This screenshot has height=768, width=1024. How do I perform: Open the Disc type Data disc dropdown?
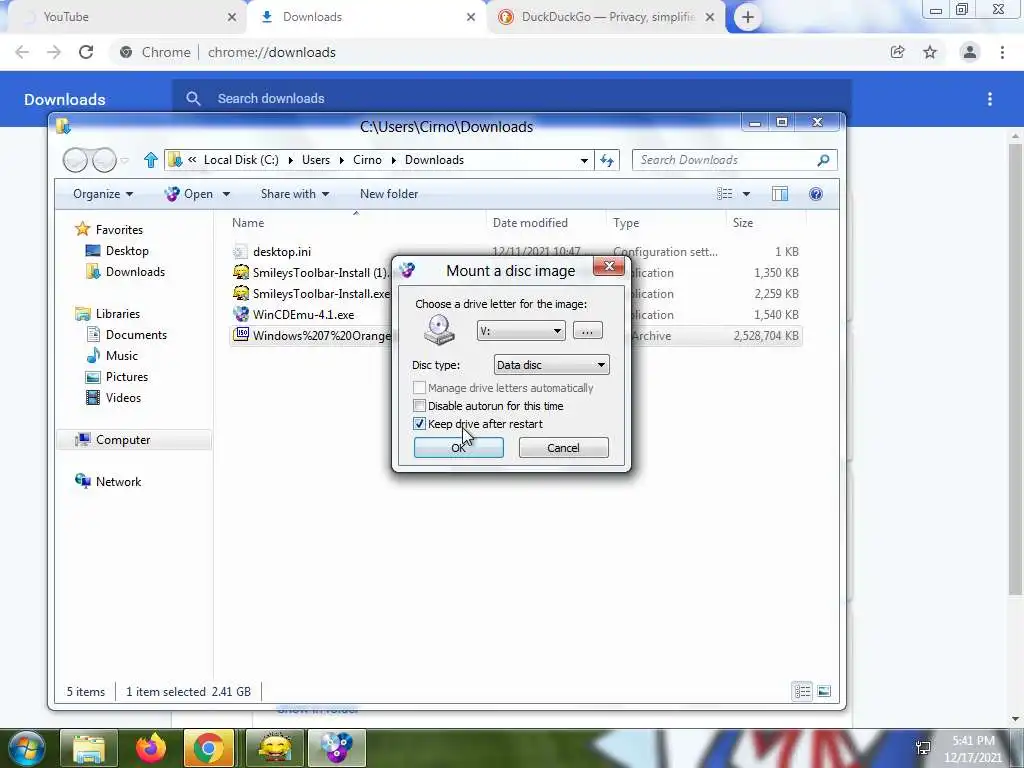coord(551,364)
